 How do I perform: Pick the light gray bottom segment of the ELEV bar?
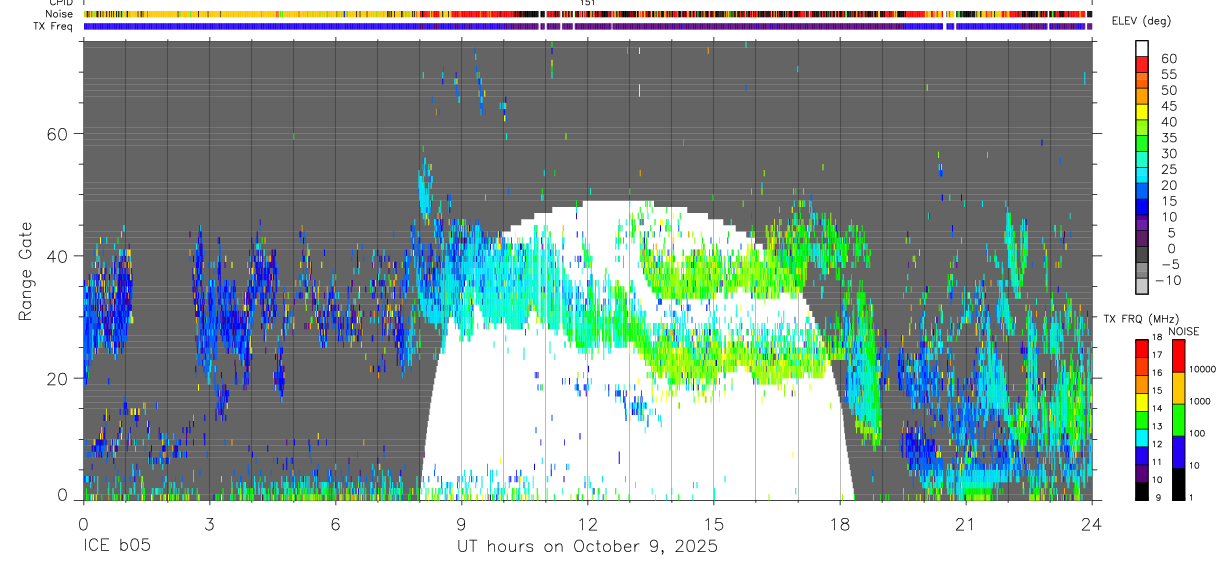(1142, 286)
